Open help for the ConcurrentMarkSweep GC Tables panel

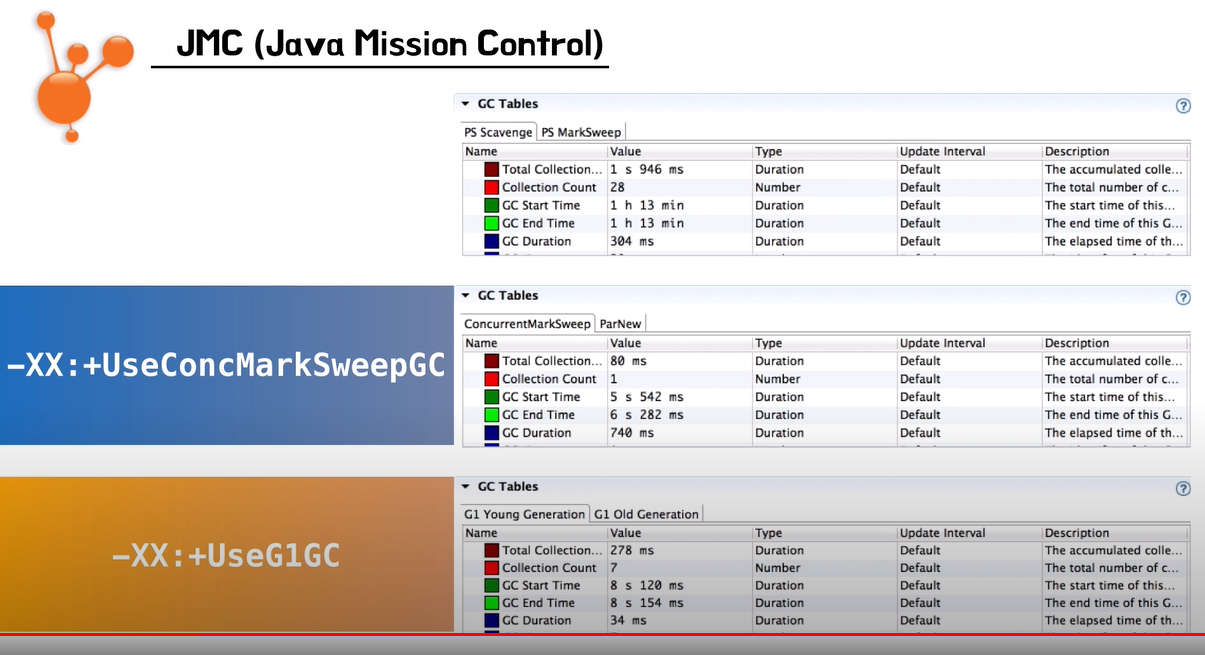pyautogui.click(x=1183, y=297)
